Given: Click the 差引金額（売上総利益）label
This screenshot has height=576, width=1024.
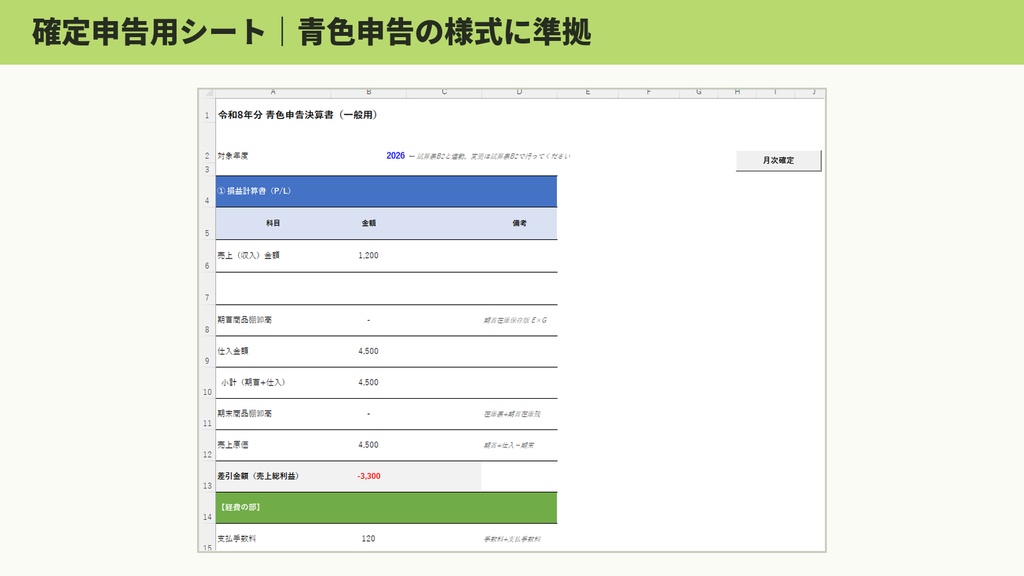Looking at the screenshot, I should click(258, 477).
